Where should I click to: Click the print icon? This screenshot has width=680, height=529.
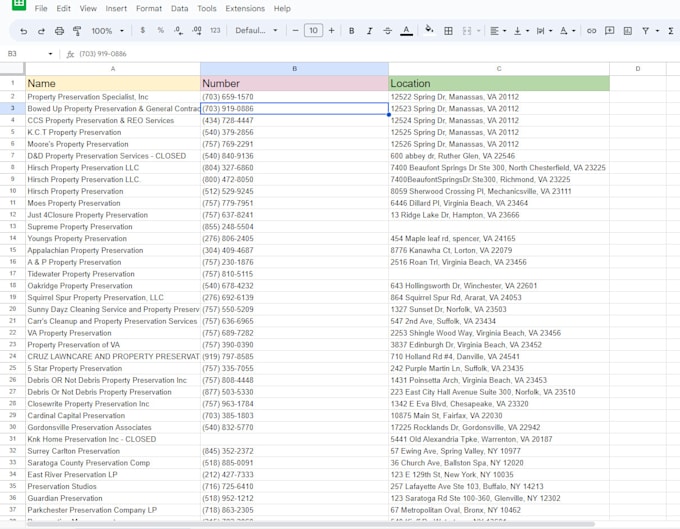pyautogui.click(x=60, y=31)
